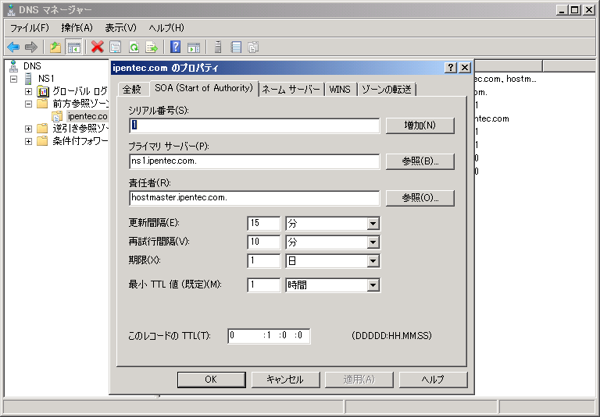Viewport: 600px width, 417px height.
Task: Open help with blue question mark icon
Action: 175,47
